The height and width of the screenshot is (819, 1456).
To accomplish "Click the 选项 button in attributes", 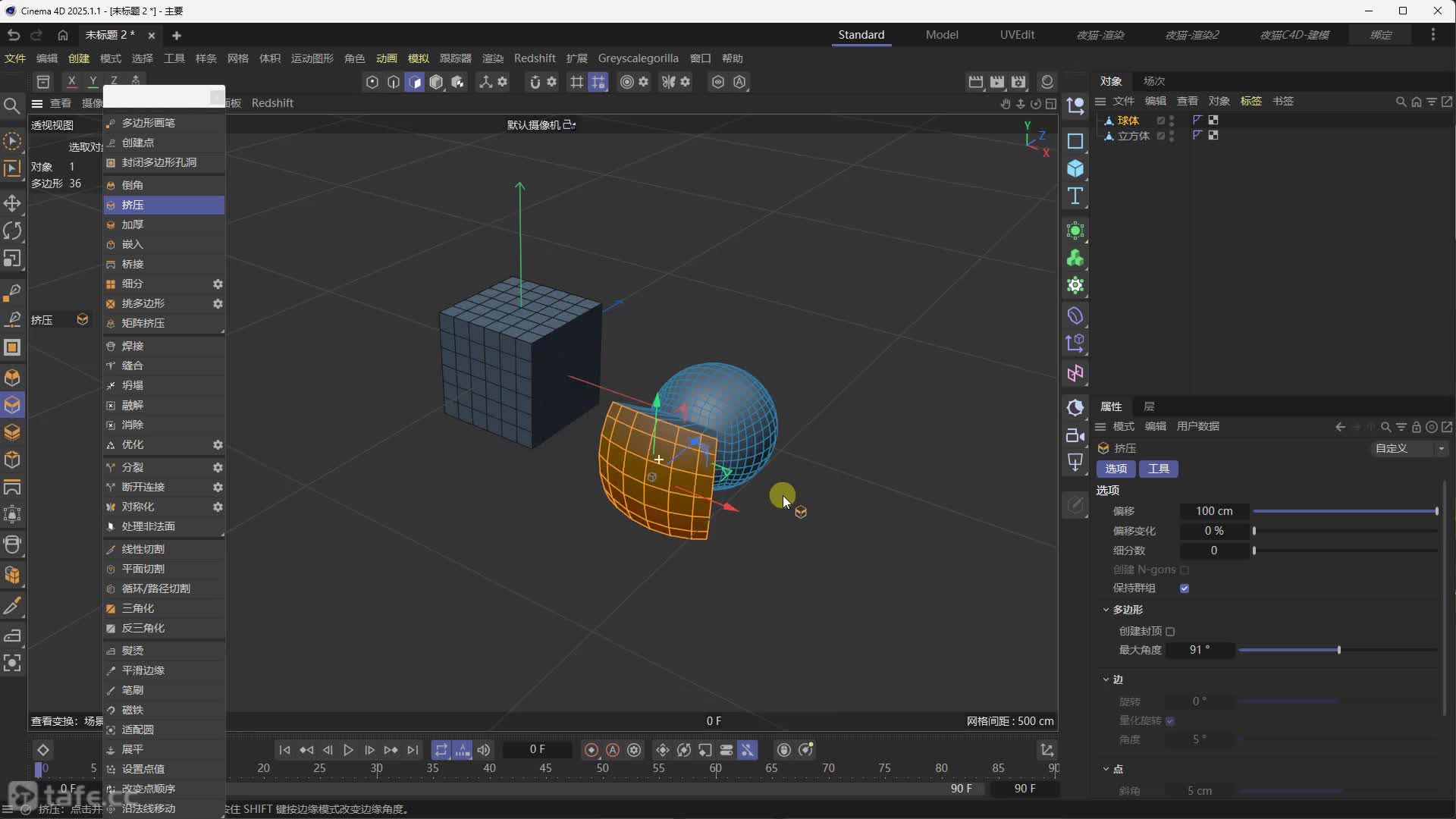I will [x=1116, y=469].
